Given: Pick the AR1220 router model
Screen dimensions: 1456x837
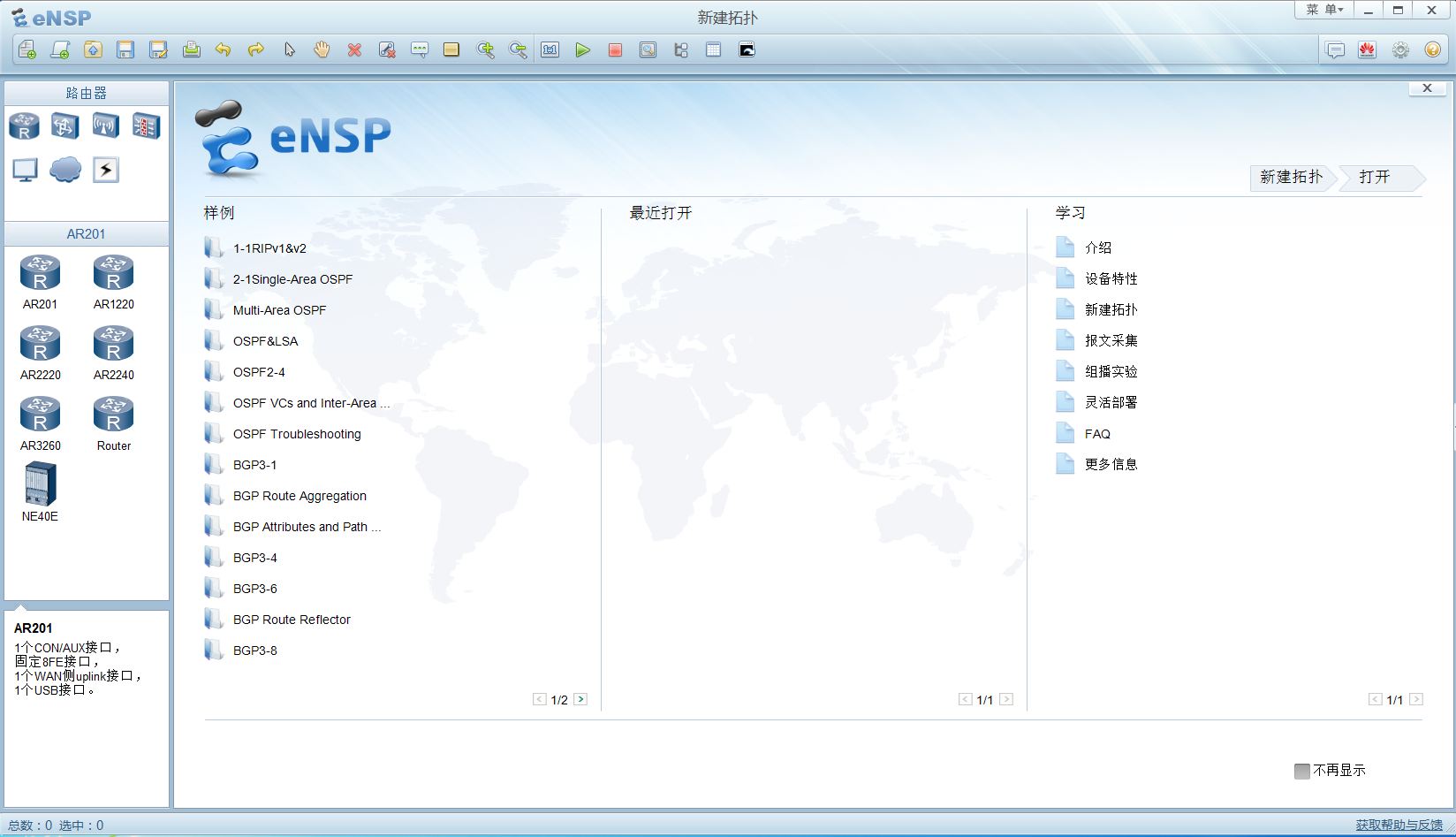Looking at the screenshot, I should pos(114,283).
